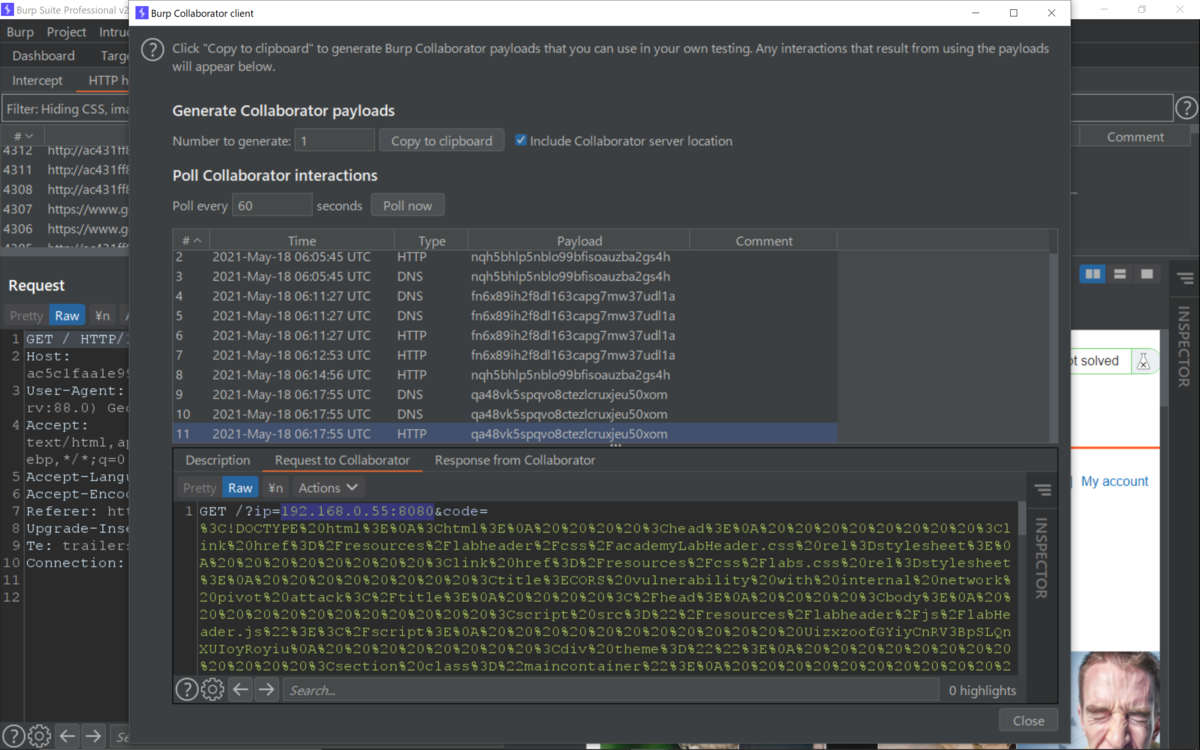Select interaction row 11 HTTP qa48vk5spqvo8ctezlcruxjeu50xom
Image resolution: width=1200 pixels, height=750 pixels.
point(505,434)
